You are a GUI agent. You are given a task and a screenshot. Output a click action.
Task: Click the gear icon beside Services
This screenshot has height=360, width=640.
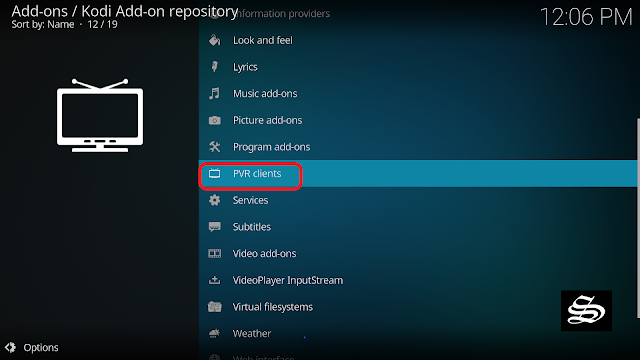215,200
